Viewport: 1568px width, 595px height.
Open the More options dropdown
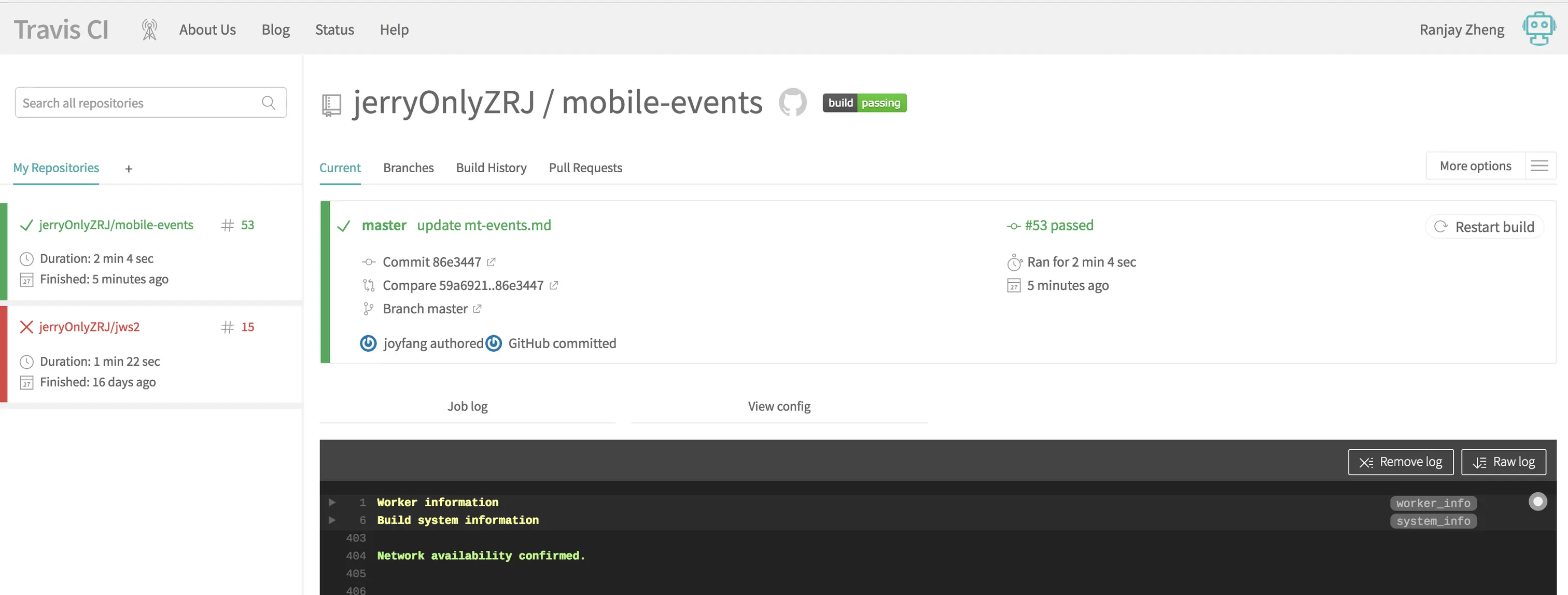(x=1475, y=165)
